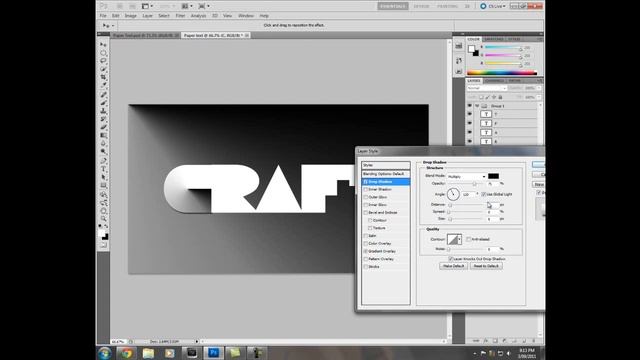Enable the Color Overlay checkbox
This screenshot has width=640, height=360.
tap(366, 244)
